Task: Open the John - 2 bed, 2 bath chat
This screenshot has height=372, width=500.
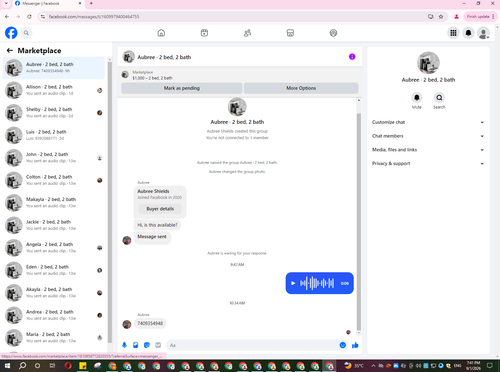Action: click(x=54, y=158)
